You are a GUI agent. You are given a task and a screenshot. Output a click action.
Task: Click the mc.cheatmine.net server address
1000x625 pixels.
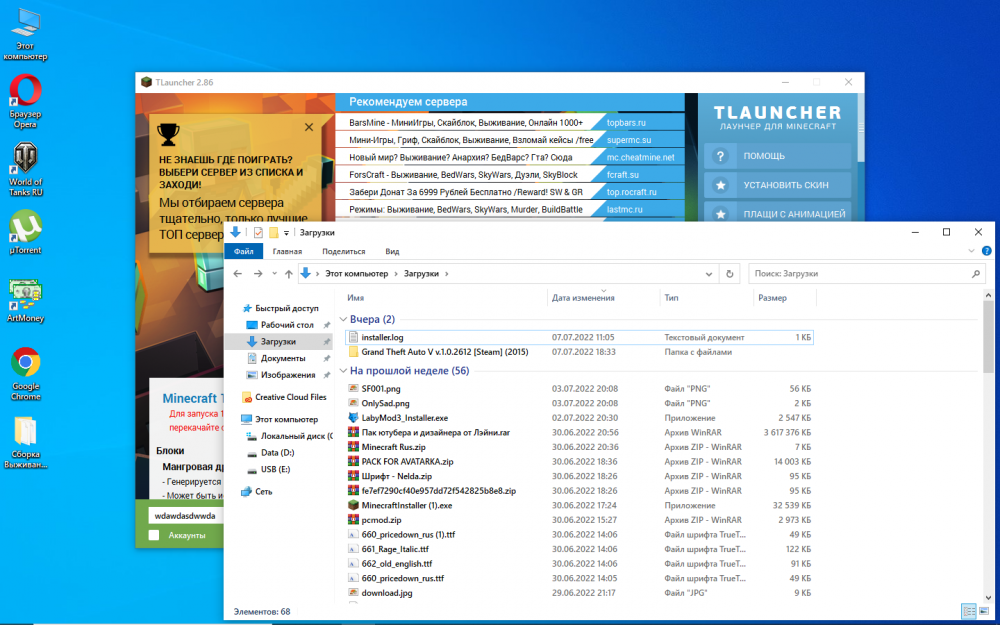click(x=640, y=157)
